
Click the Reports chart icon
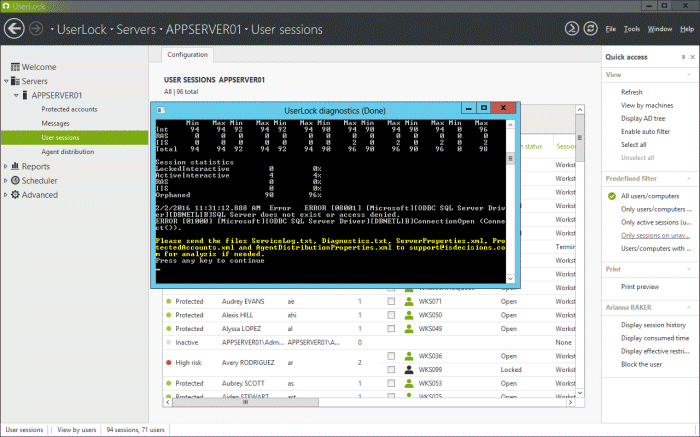[15, 166]
